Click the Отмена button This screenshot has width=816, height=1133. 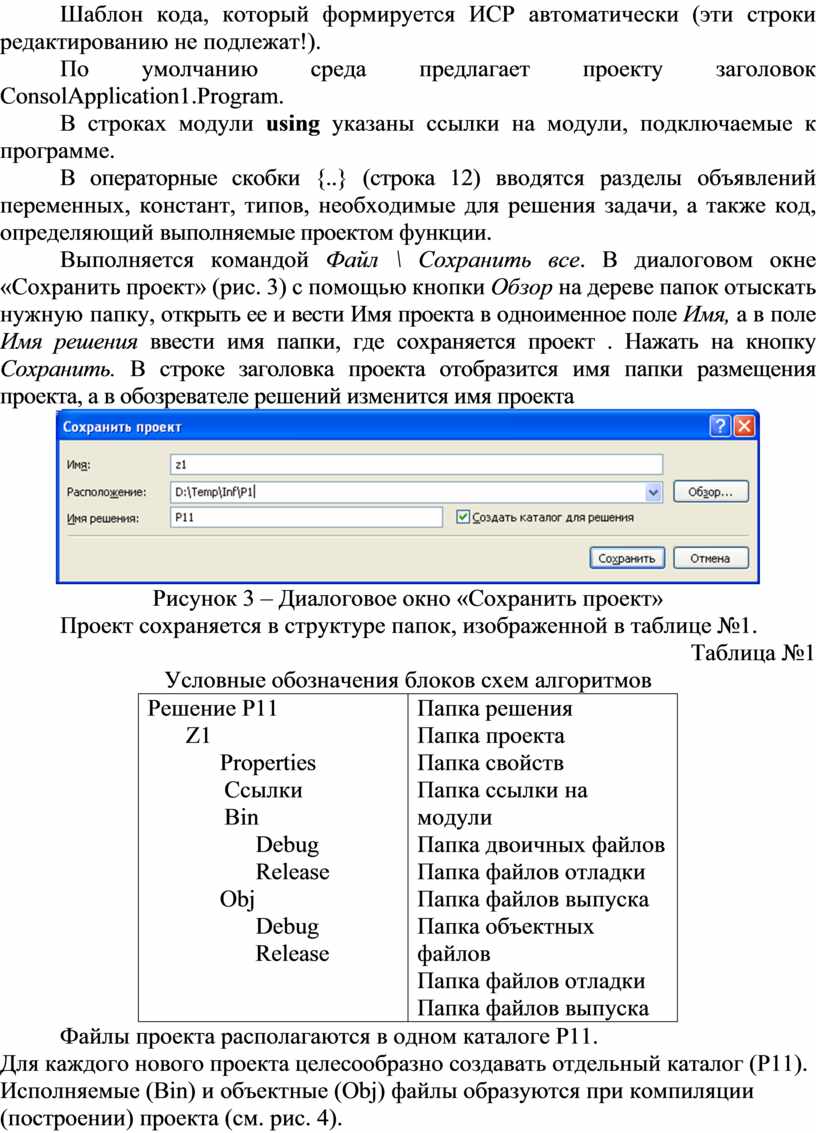coord(710,558)
